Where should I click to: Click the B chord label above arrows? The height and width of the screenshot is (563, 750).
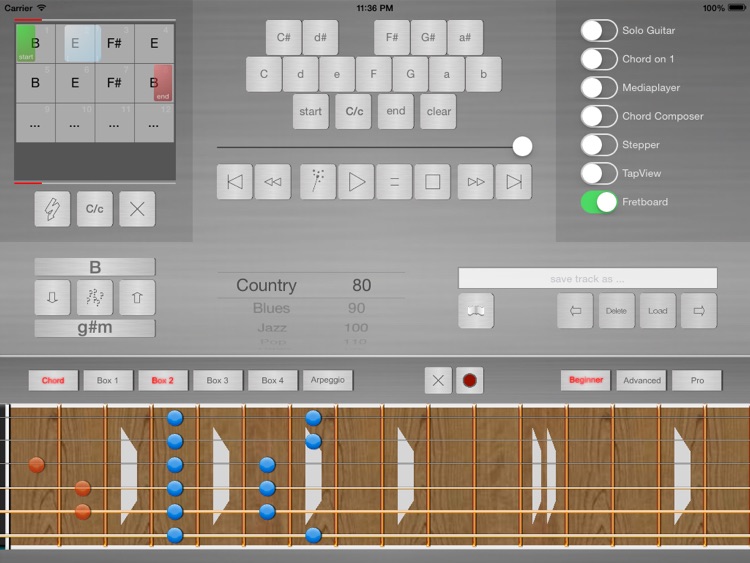95,267
